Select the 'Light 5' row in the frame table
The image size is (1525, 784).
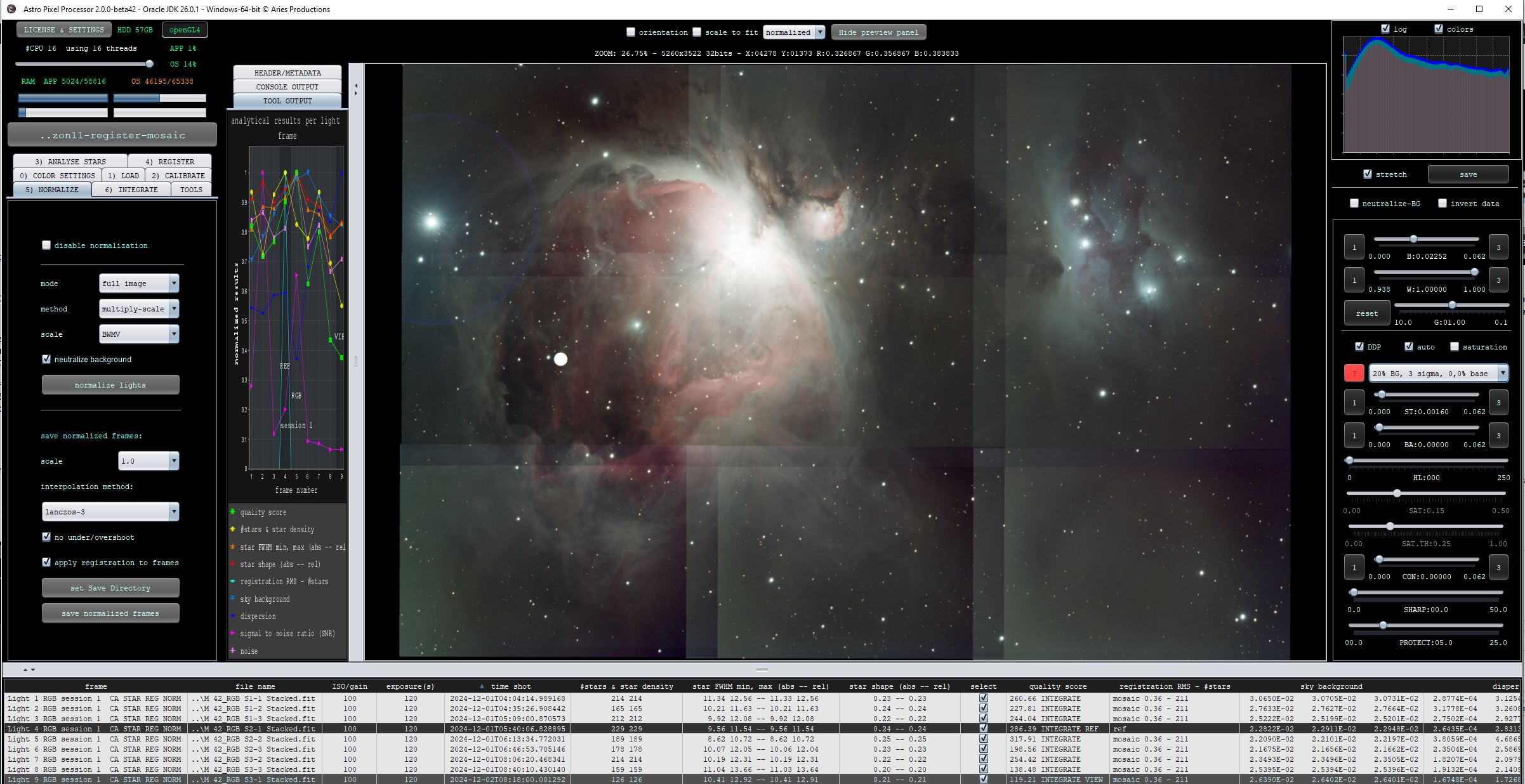coord(95,739)
